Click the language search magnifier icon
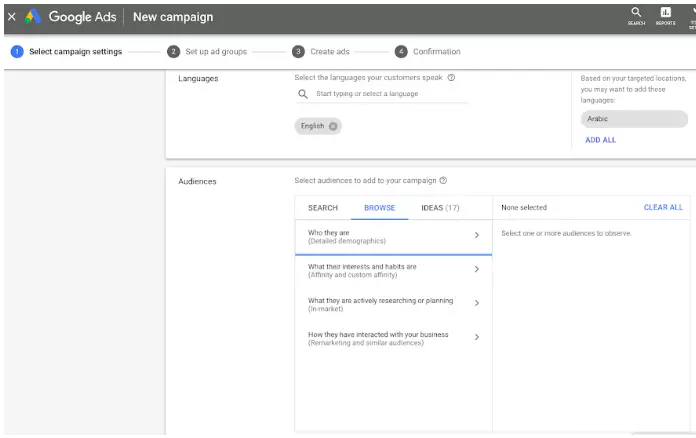This screenshot has height=438, width=696. click(303, 94)
